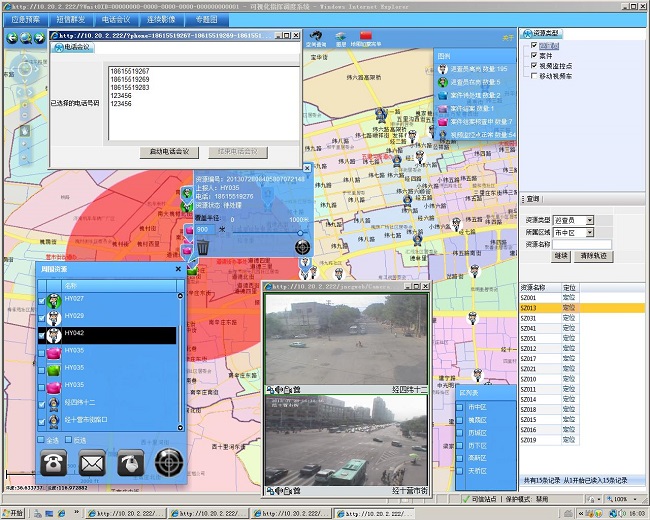
Task: Uncheck the 视频监控点 resource type checkbox
Action: pyautogui.click(x=534, y=66)
